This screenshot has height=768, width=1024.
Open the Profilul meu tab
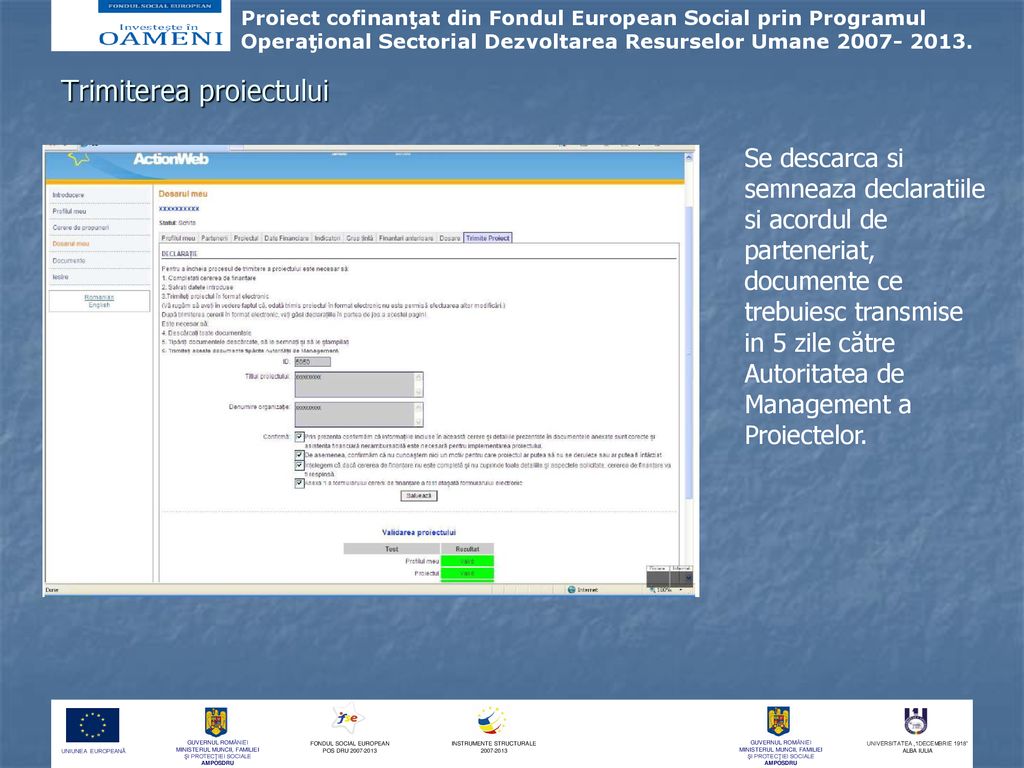click(178, 238)
